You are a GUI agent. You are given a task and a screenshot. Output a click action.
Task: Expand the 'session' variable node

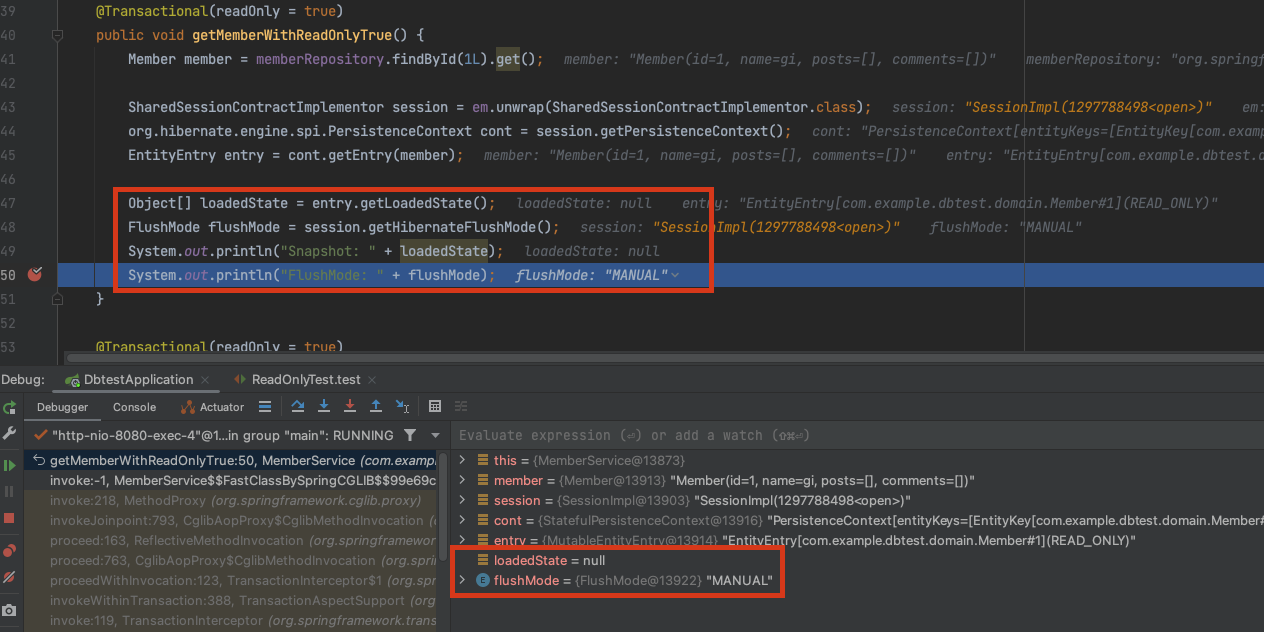point(462,500)
